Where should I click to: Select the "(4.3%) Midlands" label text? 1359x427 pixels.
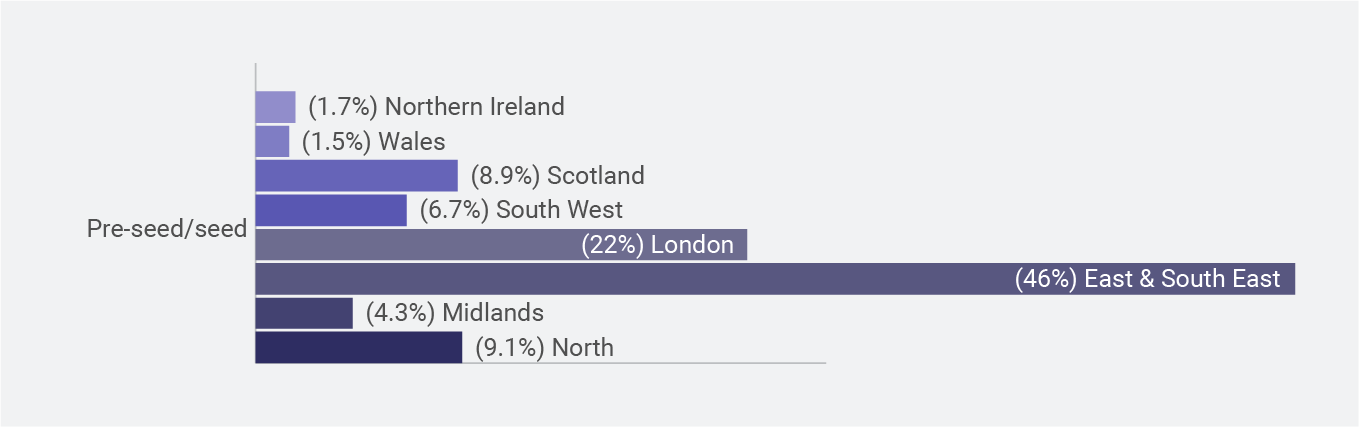point(454,313)
